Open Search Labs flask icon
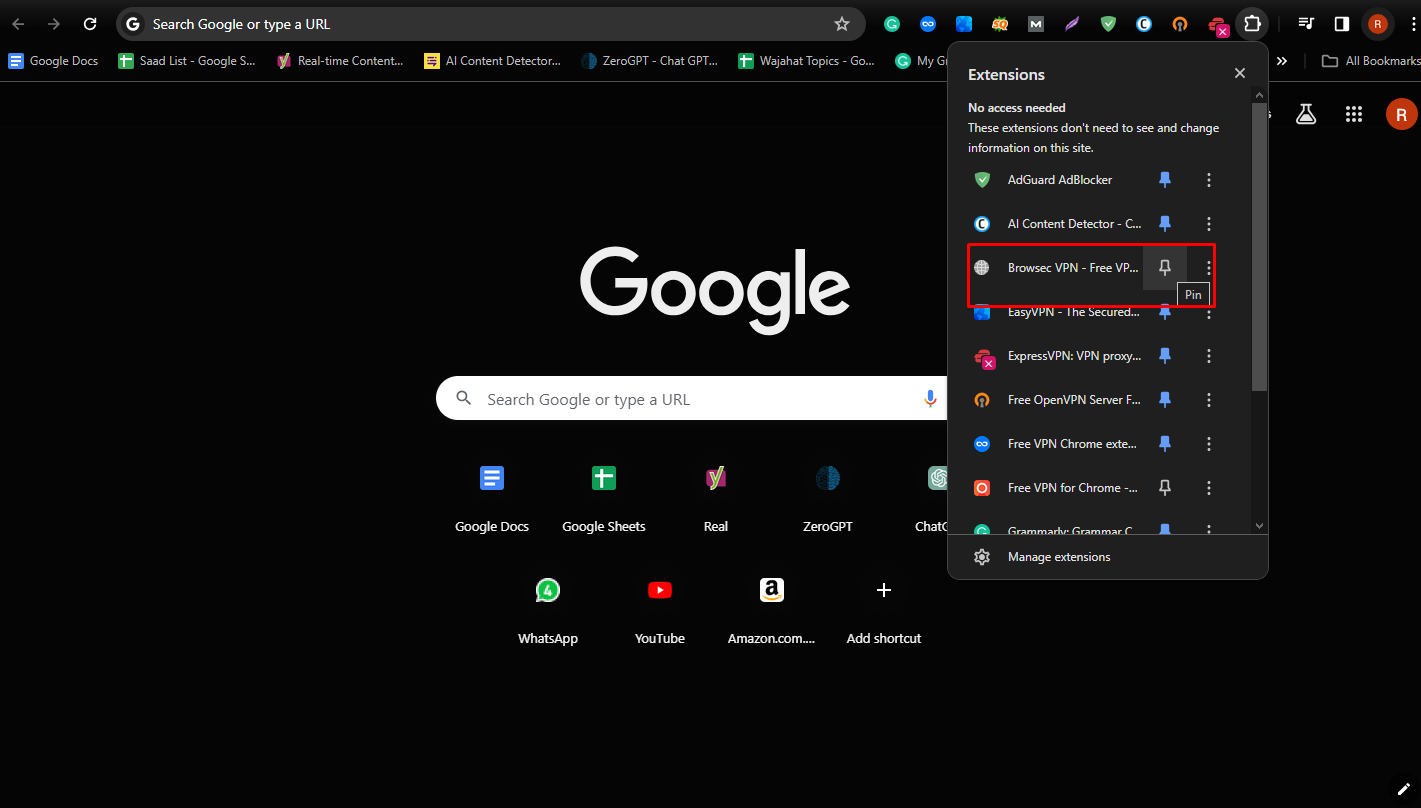 1306,114
